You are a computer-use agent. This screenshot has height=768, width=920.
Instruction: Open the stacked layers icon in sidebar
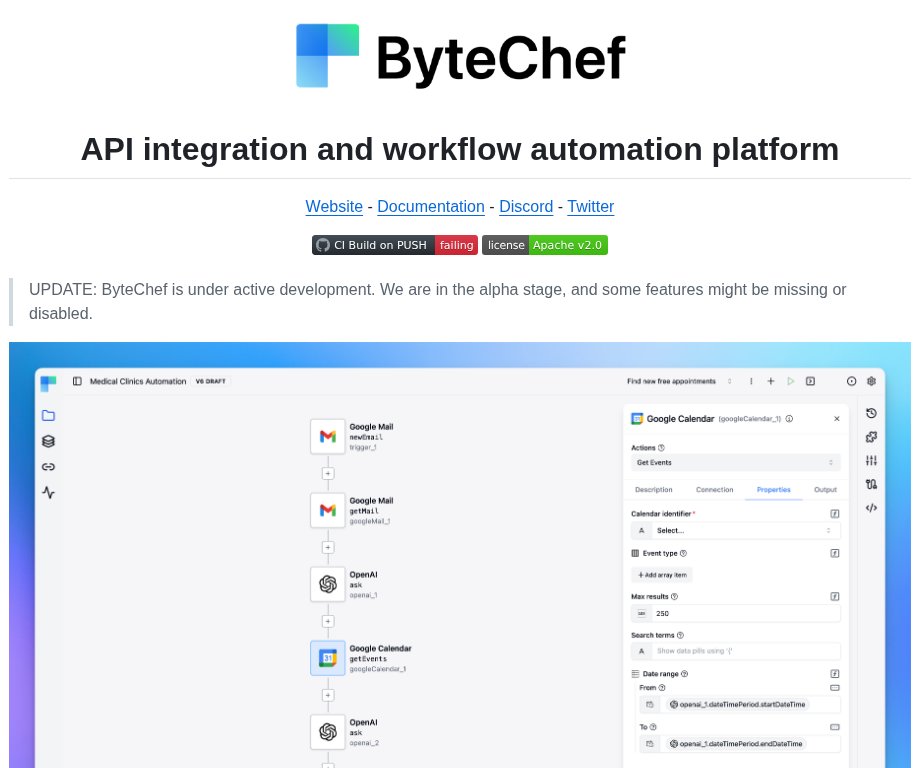coord(48,441)
